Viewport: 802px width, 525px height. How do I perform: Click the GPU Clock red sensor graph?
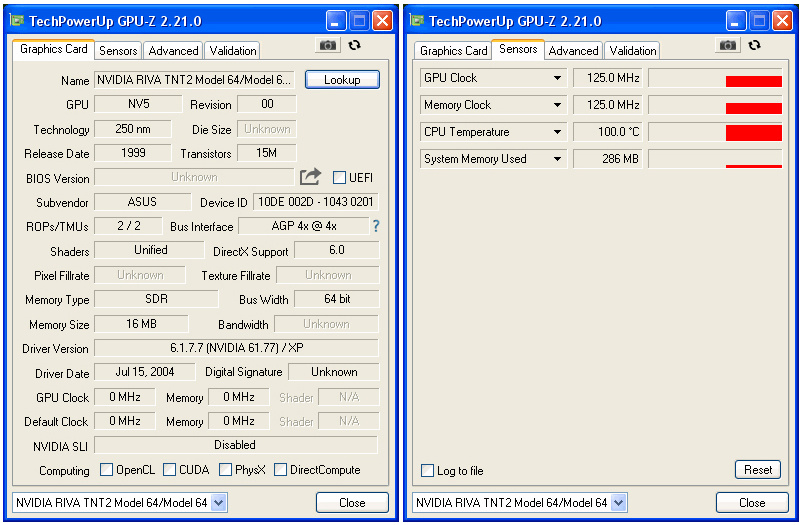point(715,78)
